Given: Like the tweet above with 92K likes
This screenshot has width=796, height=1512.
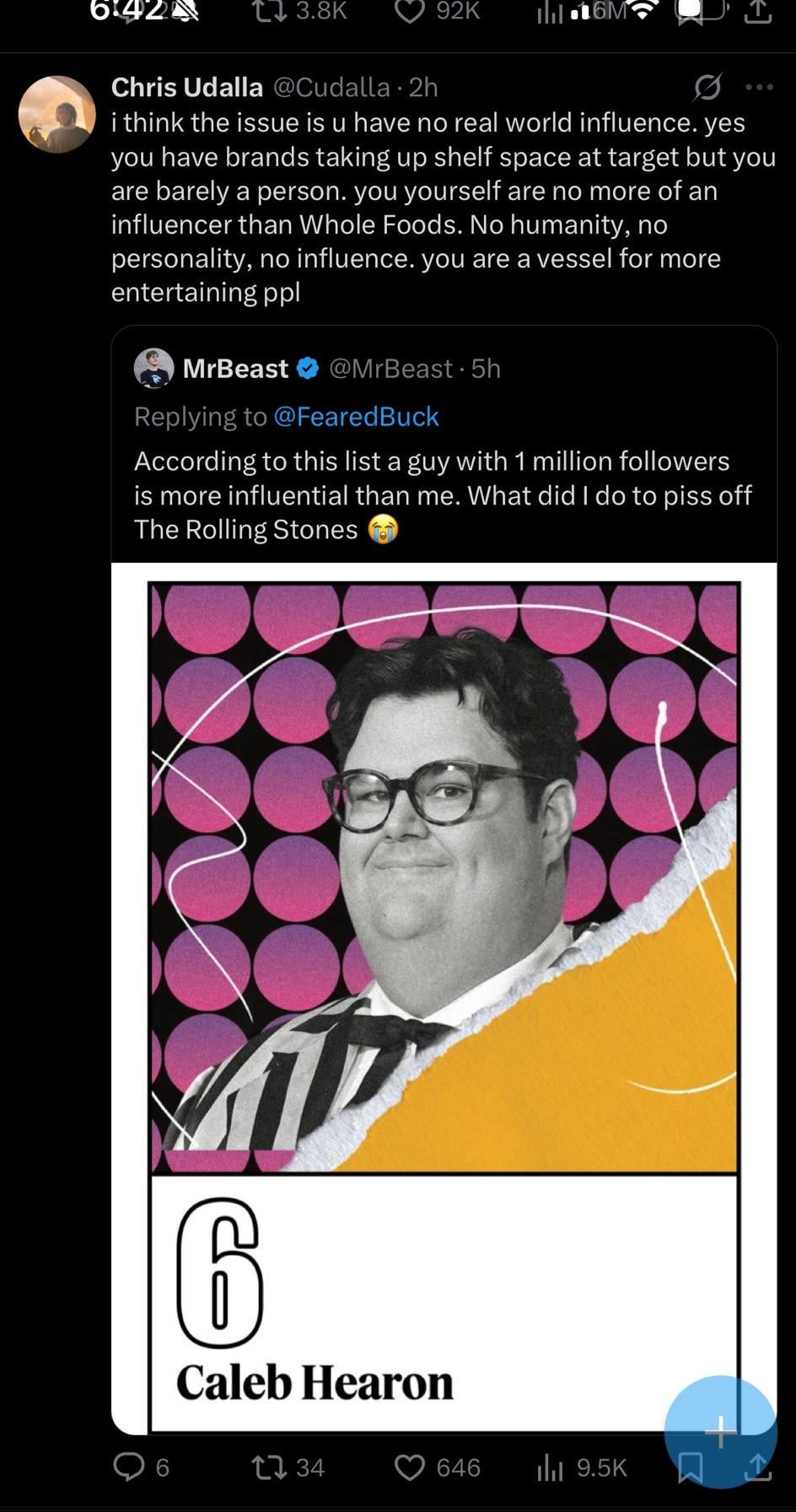Looking at the screenshot, I should (x=410, y=12).
